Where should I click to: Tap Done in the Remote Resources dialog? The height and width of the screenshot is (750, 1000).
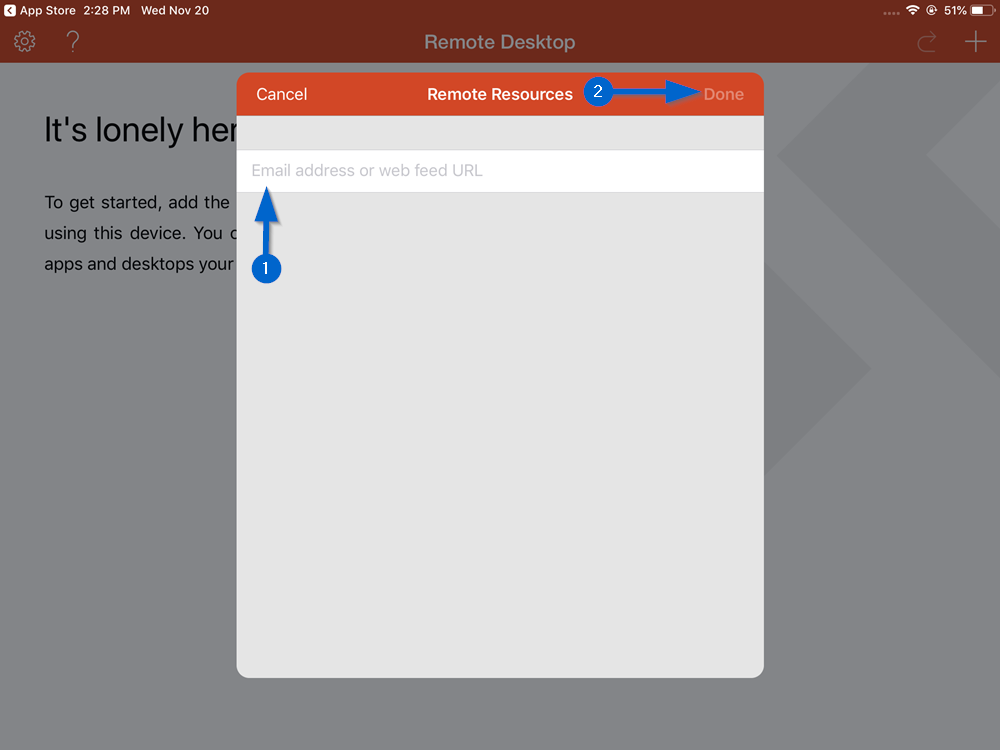[723, 94]
